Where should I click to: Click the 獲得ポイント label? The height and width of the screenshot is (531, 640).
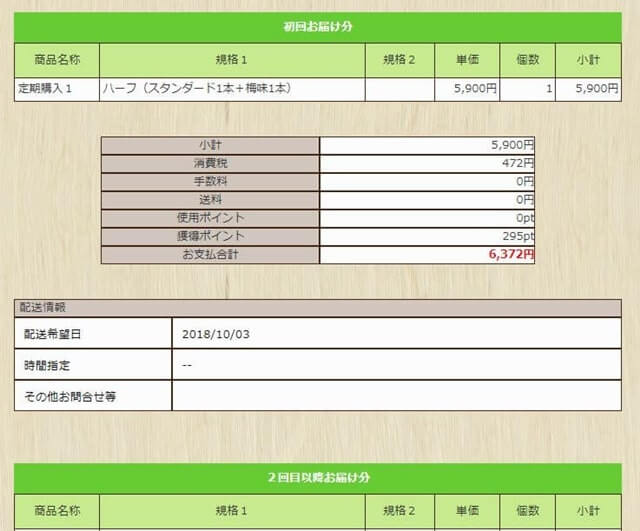pyautogui.click(x=210, y=236)
